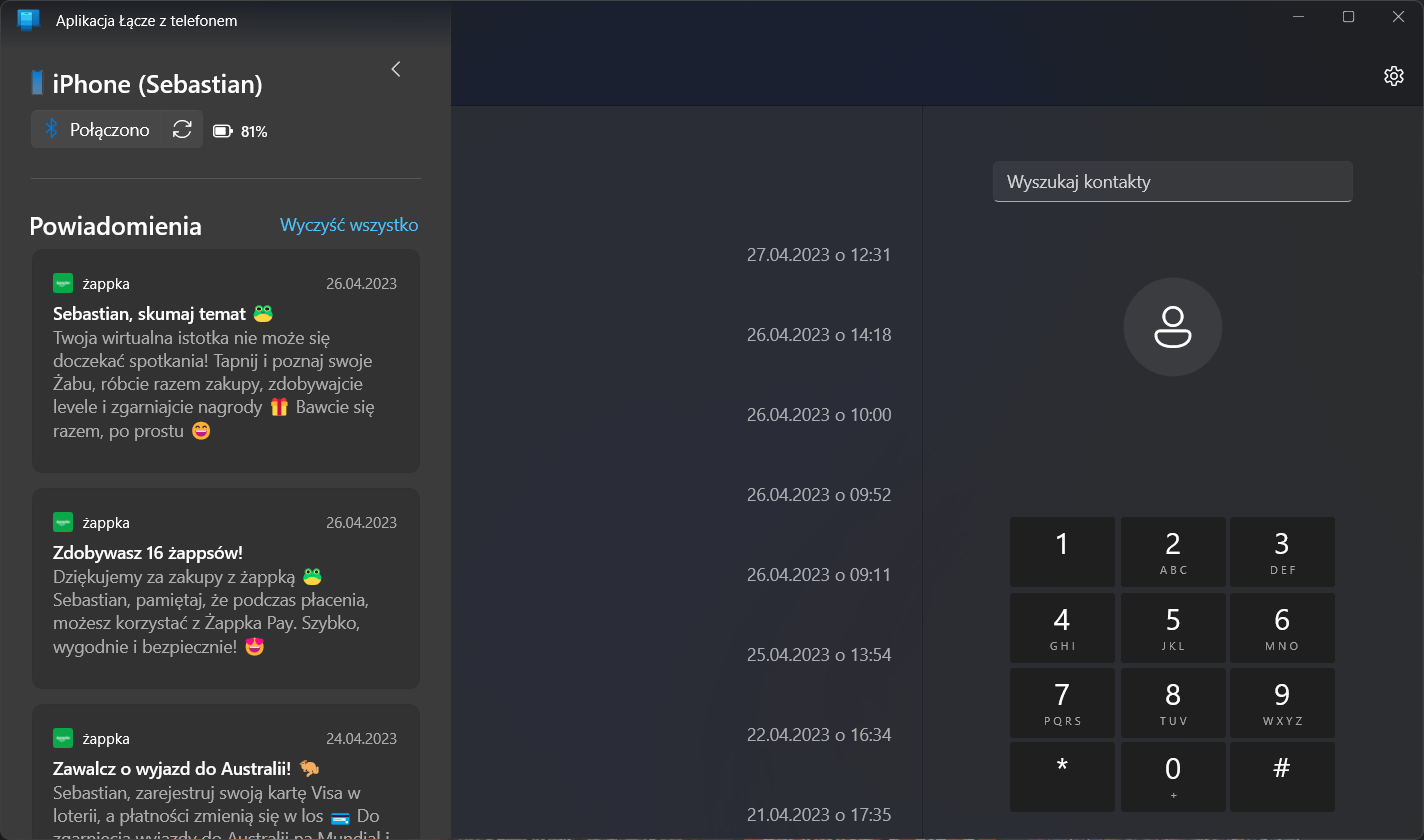This screenshot has width=1424, height=840.
Task: Clear all notifications via Wyczyść wszystko
Action: (x=348, y=225)
